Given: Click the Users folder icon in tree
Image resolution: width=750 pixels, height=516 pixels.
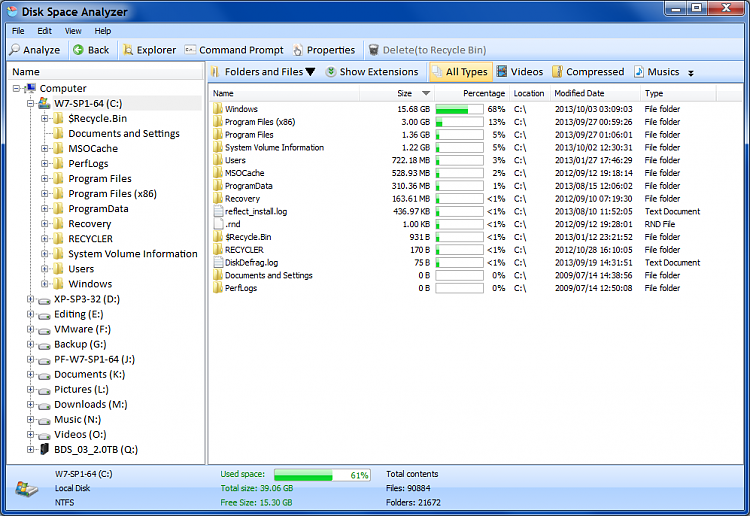Looking at the screenshot, I should (x=58, y=269).
